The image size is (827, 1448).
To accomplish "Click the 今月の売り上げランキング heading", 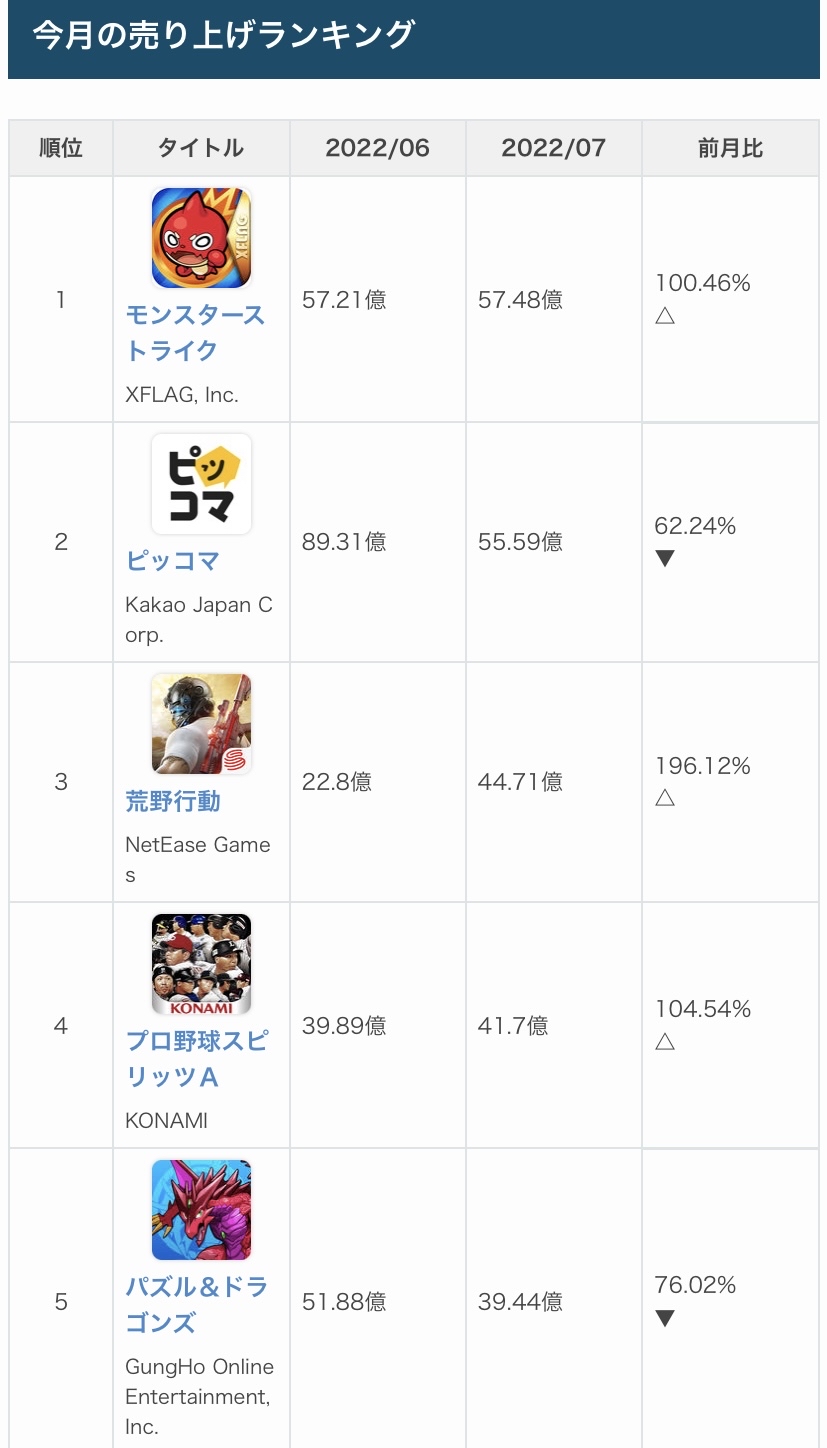I will [x=223, y=35].
